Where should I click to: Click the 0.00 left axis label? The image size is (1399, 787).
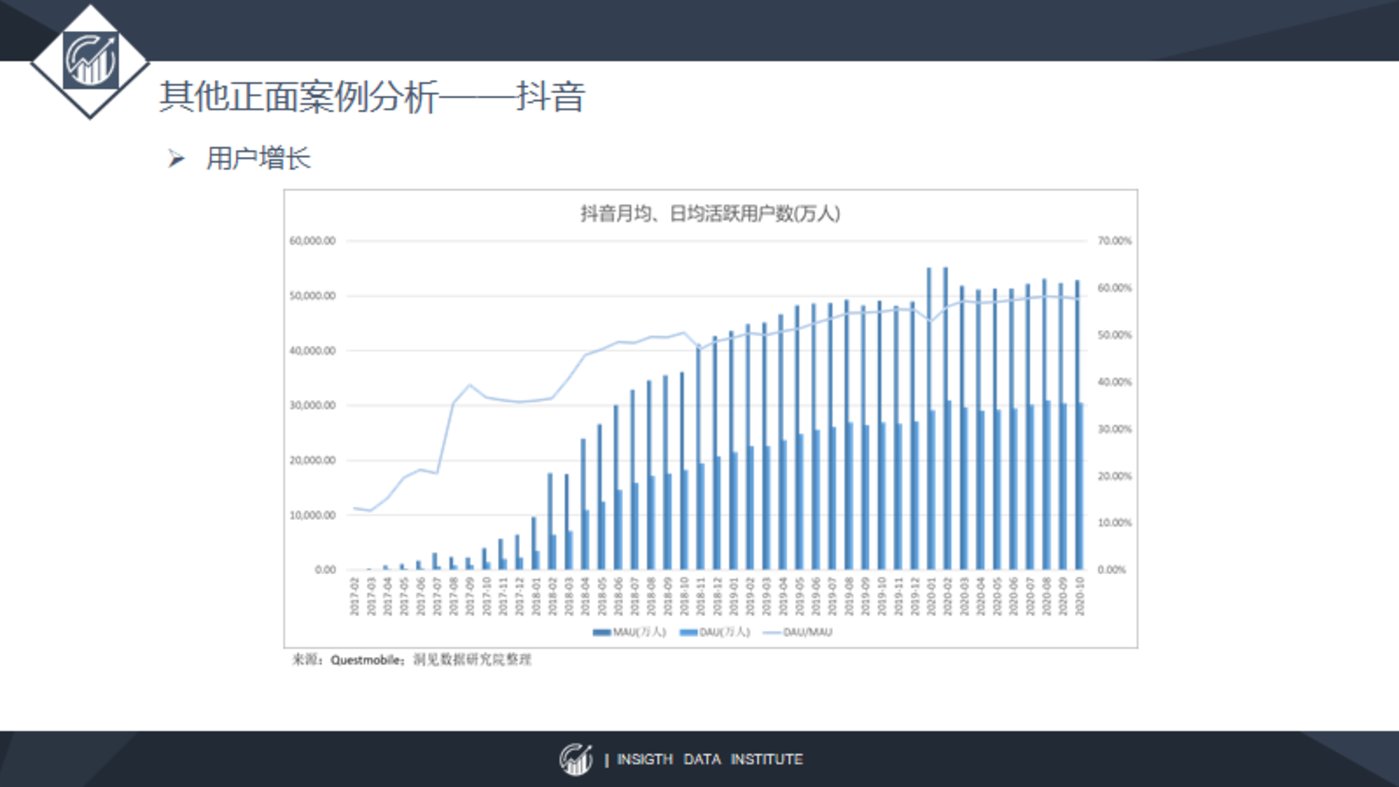pos(327,569)
